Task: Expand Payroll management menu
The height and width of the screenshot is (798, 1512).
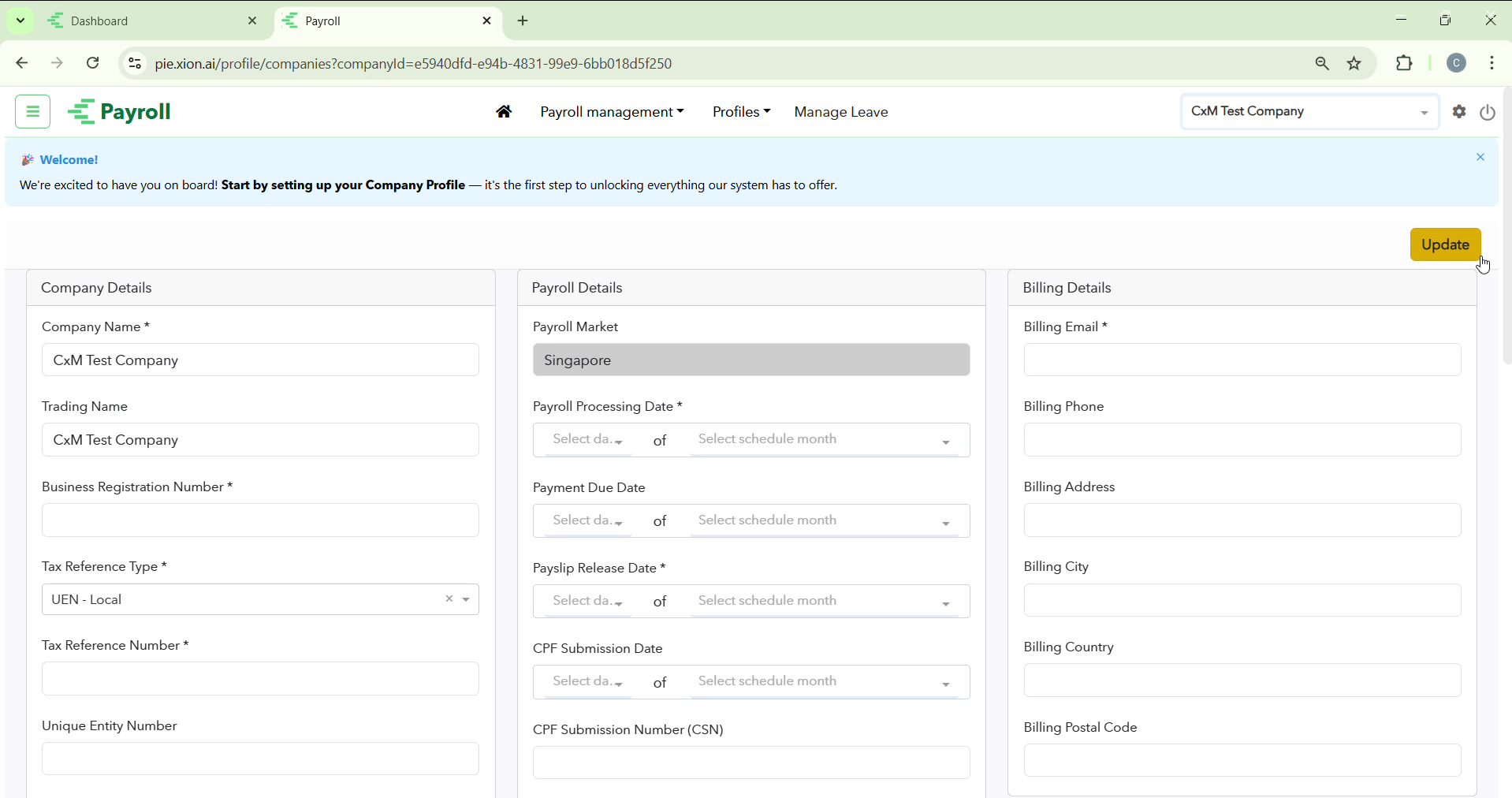Action: click(612, 113)
